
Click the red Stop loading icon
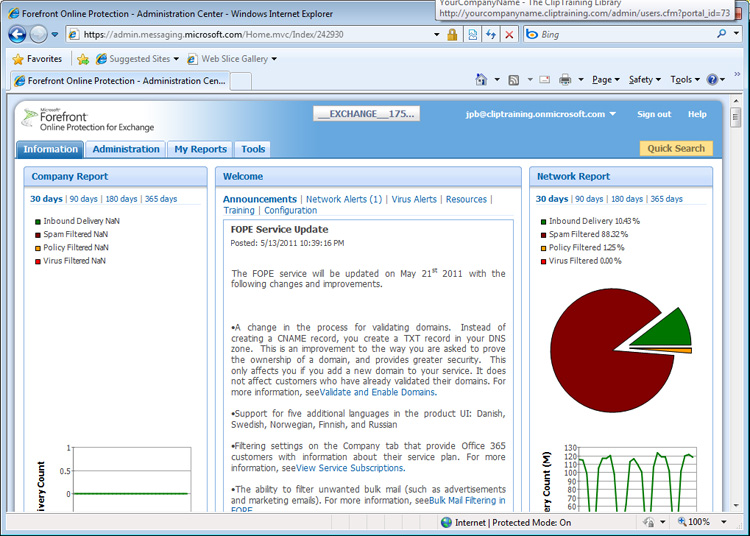(509, 34)
